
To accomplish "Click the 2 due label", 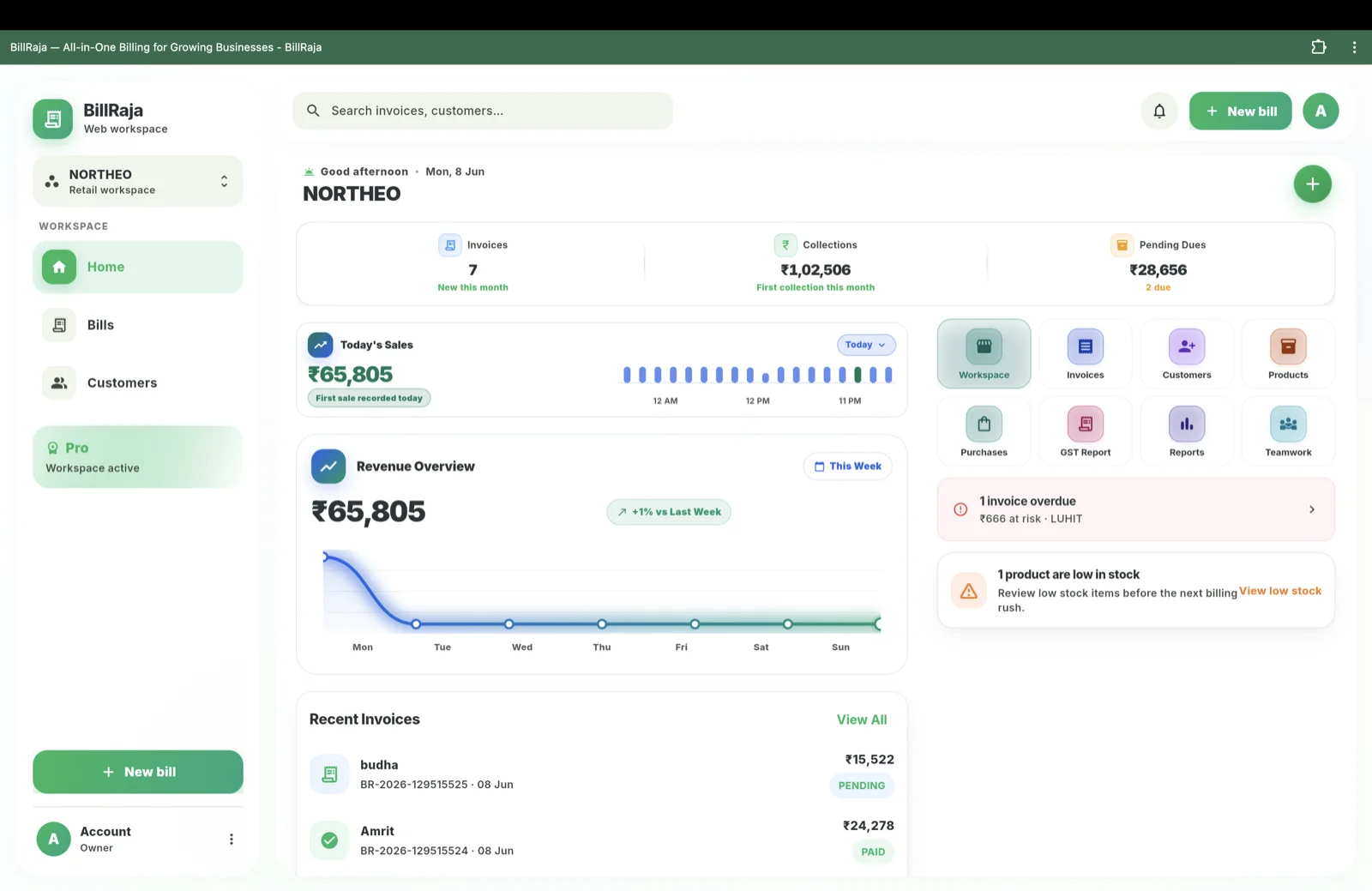I will (1158, 287).
